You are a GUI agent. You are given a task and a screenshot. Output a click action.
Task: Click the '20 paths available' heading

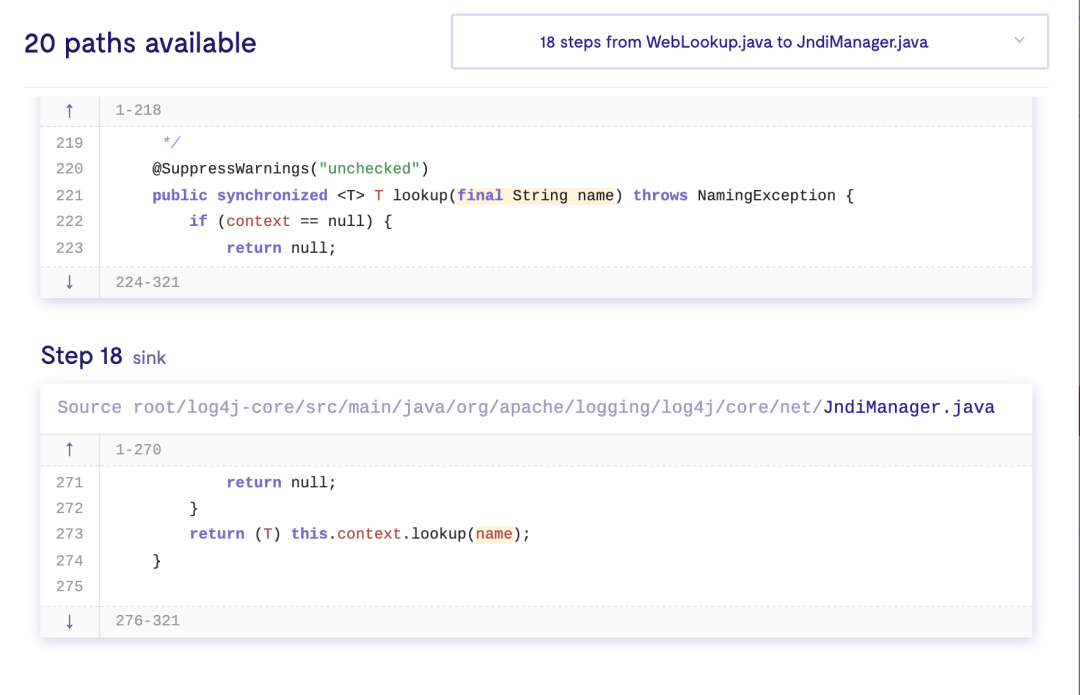pos(140,43)
